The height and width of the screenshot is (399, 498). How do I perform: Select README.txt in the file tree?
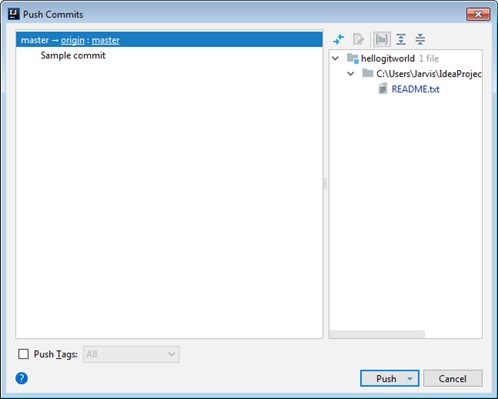(x=415, y=89)
